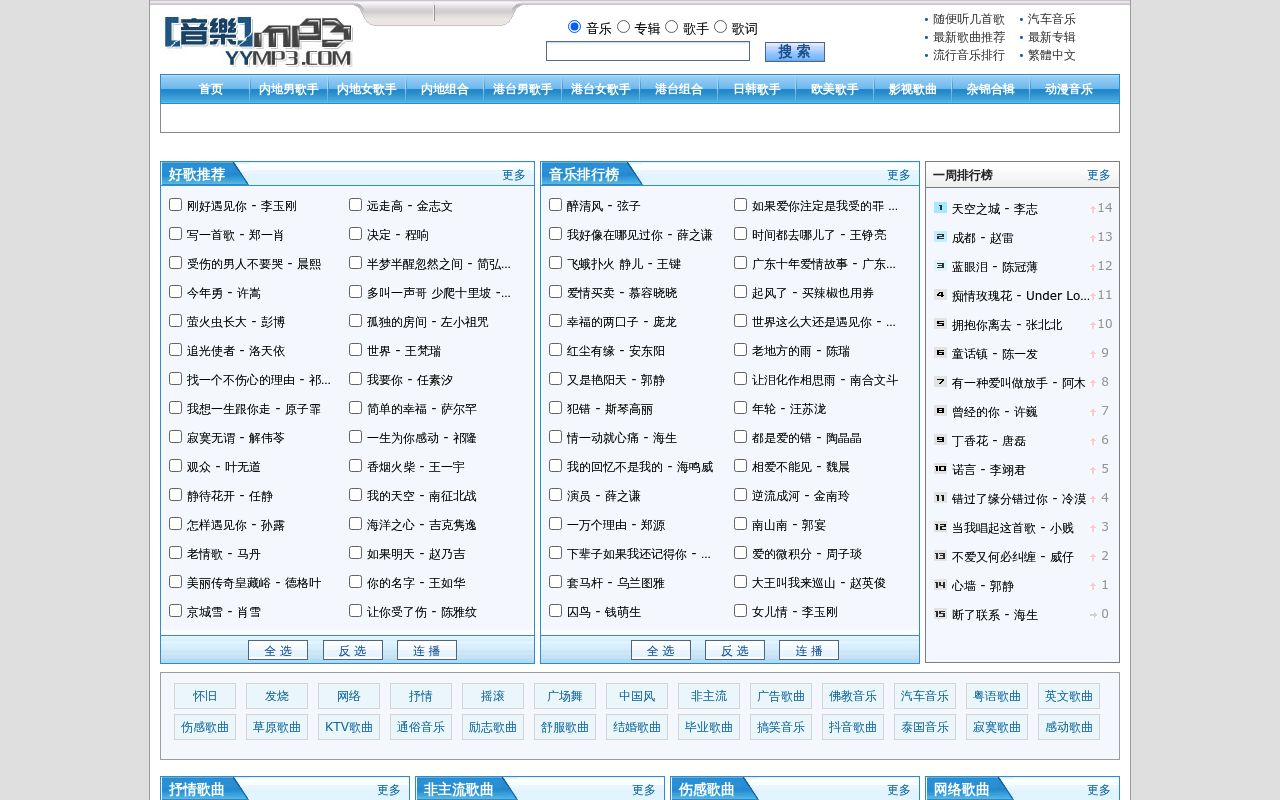Viewport: 1280px width, 800px height.
Task: Open the 内地男歌手 navigation tab
Action: click(x=289, y=89)
